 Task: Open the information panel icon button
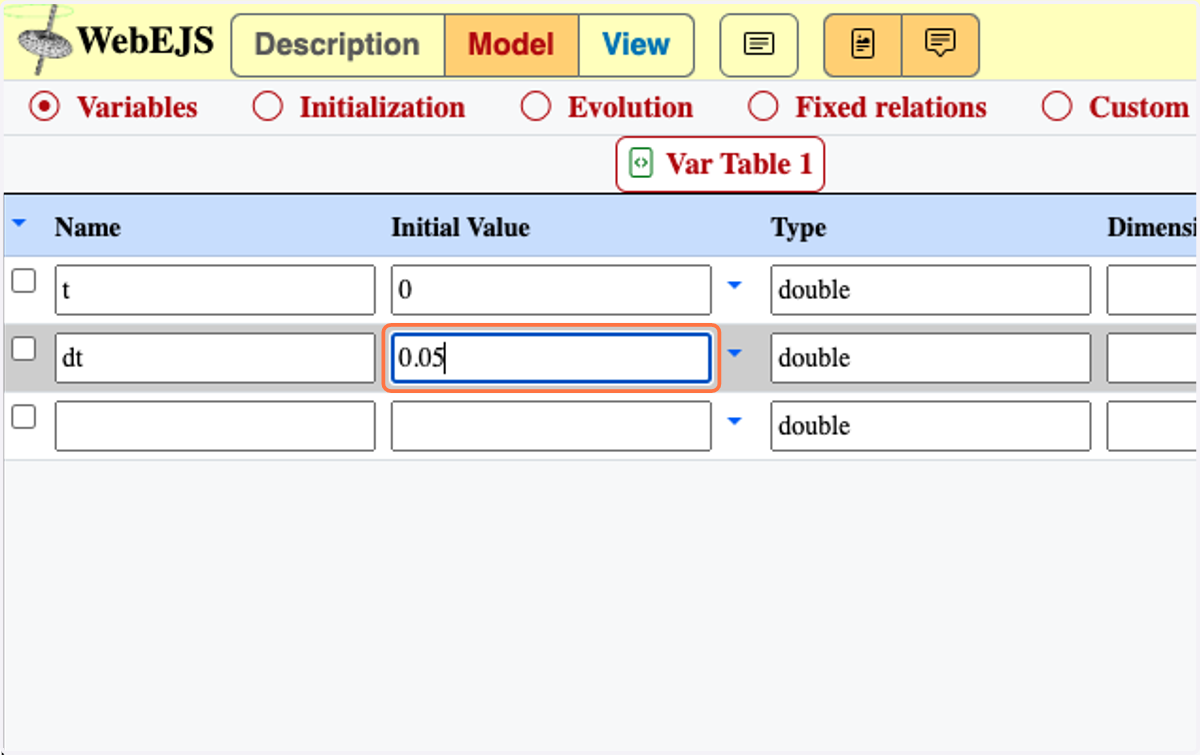(759, 45)
